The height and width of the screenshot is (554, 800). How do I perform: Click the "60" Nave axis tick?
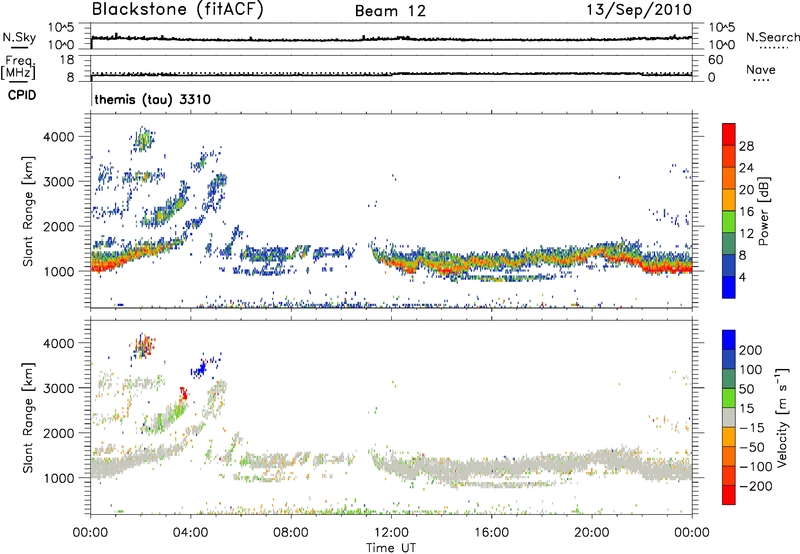click(x=715, y=60)
